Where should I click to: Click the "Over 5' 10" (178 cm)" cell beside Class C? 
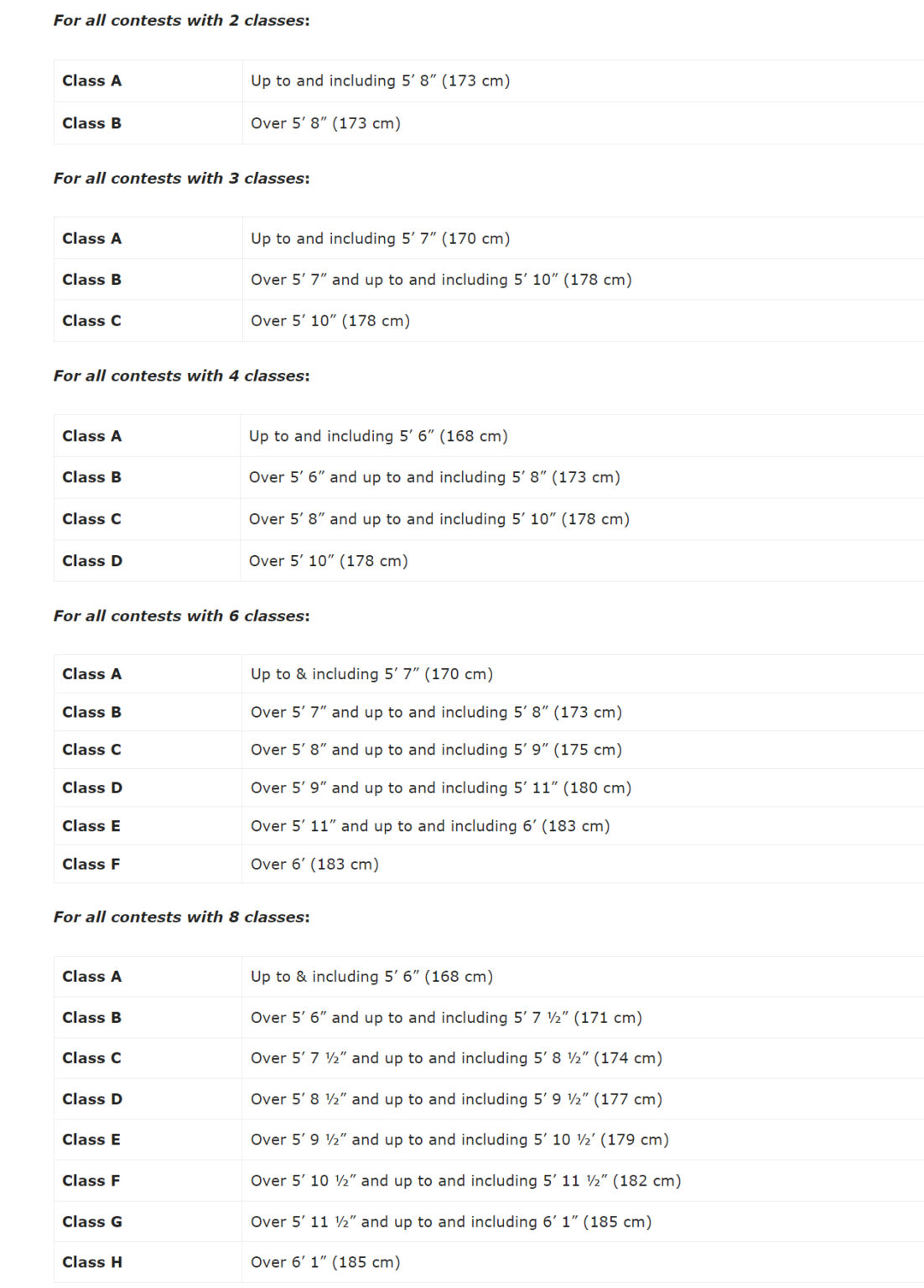330,321
